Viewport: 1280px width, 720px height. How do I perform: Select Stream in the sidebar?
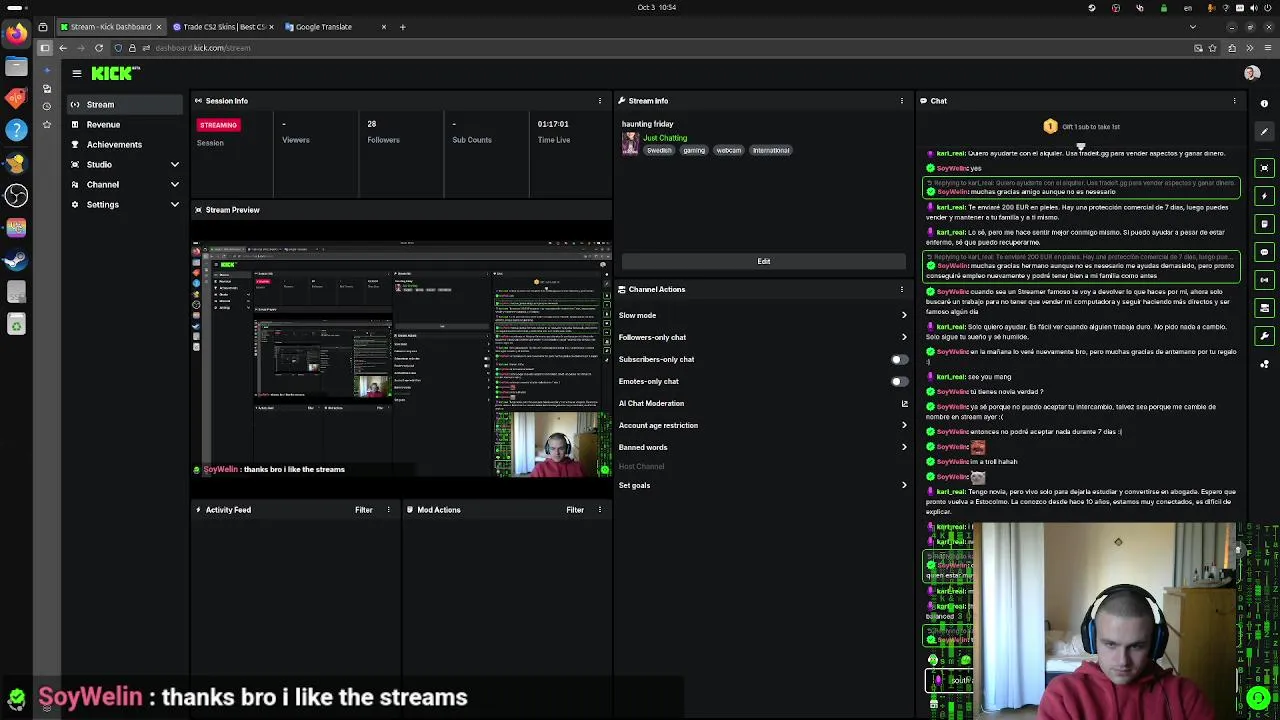pos(125,104)
